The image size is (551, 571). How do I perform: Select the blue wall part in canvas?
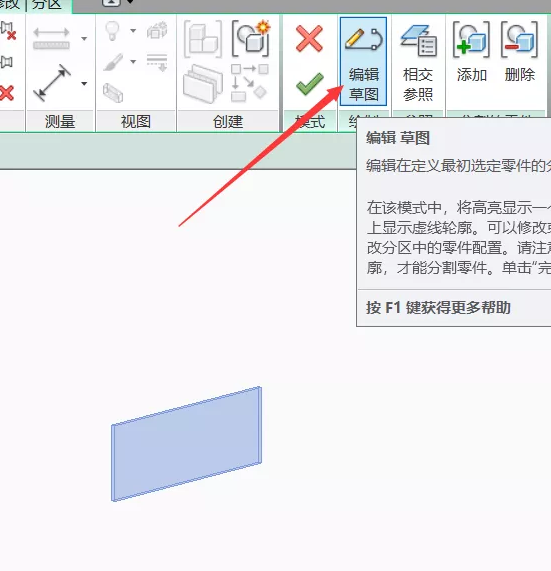[186, 444]
